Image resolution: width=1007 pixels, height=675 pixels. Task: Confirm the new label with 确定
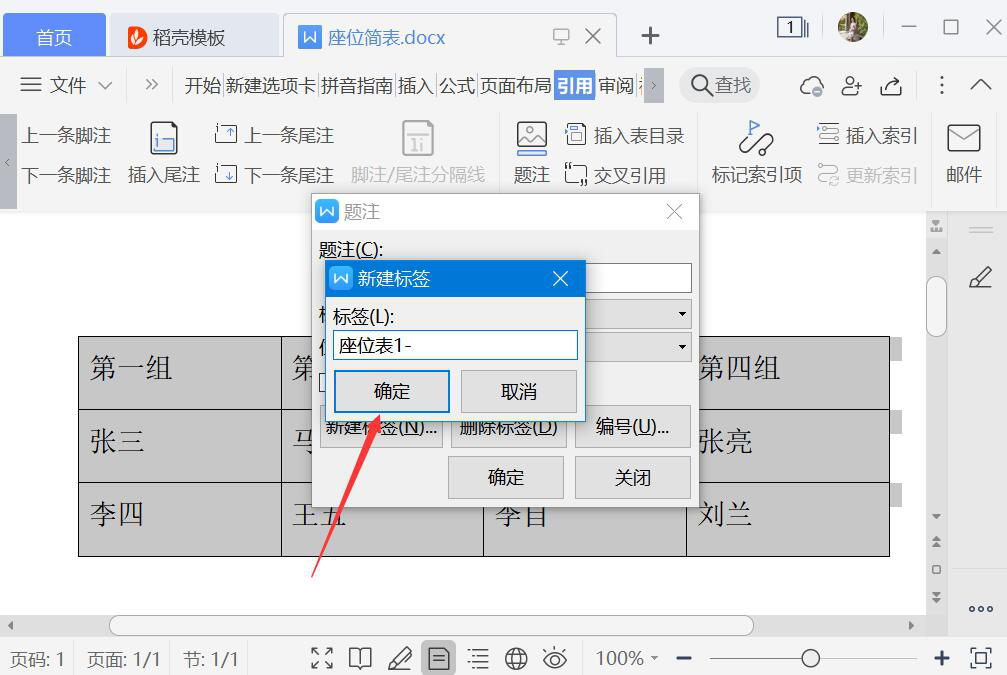(x=392, y=391)
